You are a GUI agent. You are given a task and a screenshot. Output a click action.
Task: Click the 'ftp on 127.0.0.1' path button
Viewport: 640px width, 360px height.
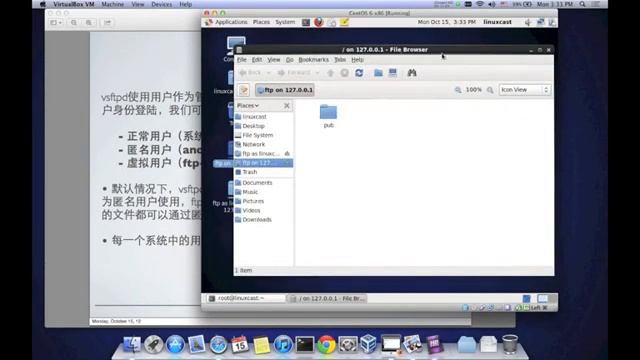tap(285, 90)
